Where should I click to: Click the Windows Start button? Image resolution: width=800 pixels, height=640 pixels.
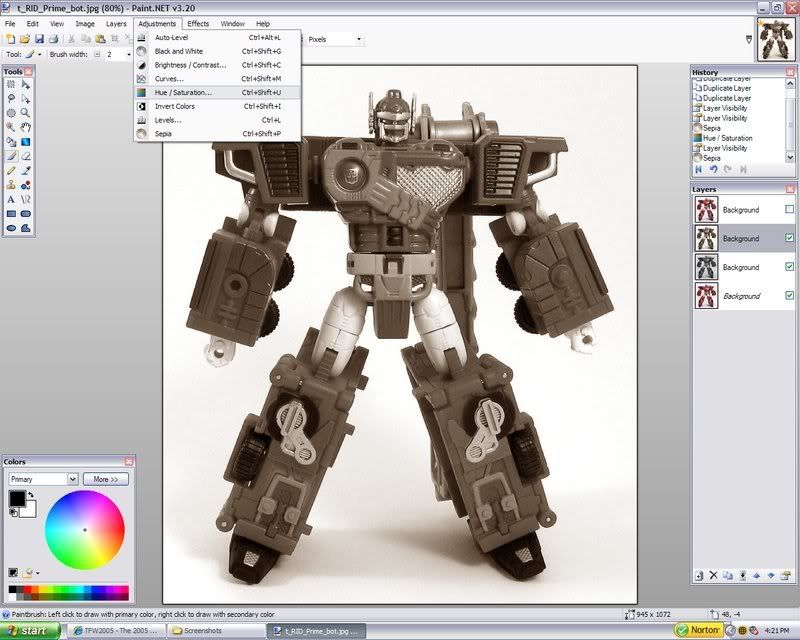[30, 631]
